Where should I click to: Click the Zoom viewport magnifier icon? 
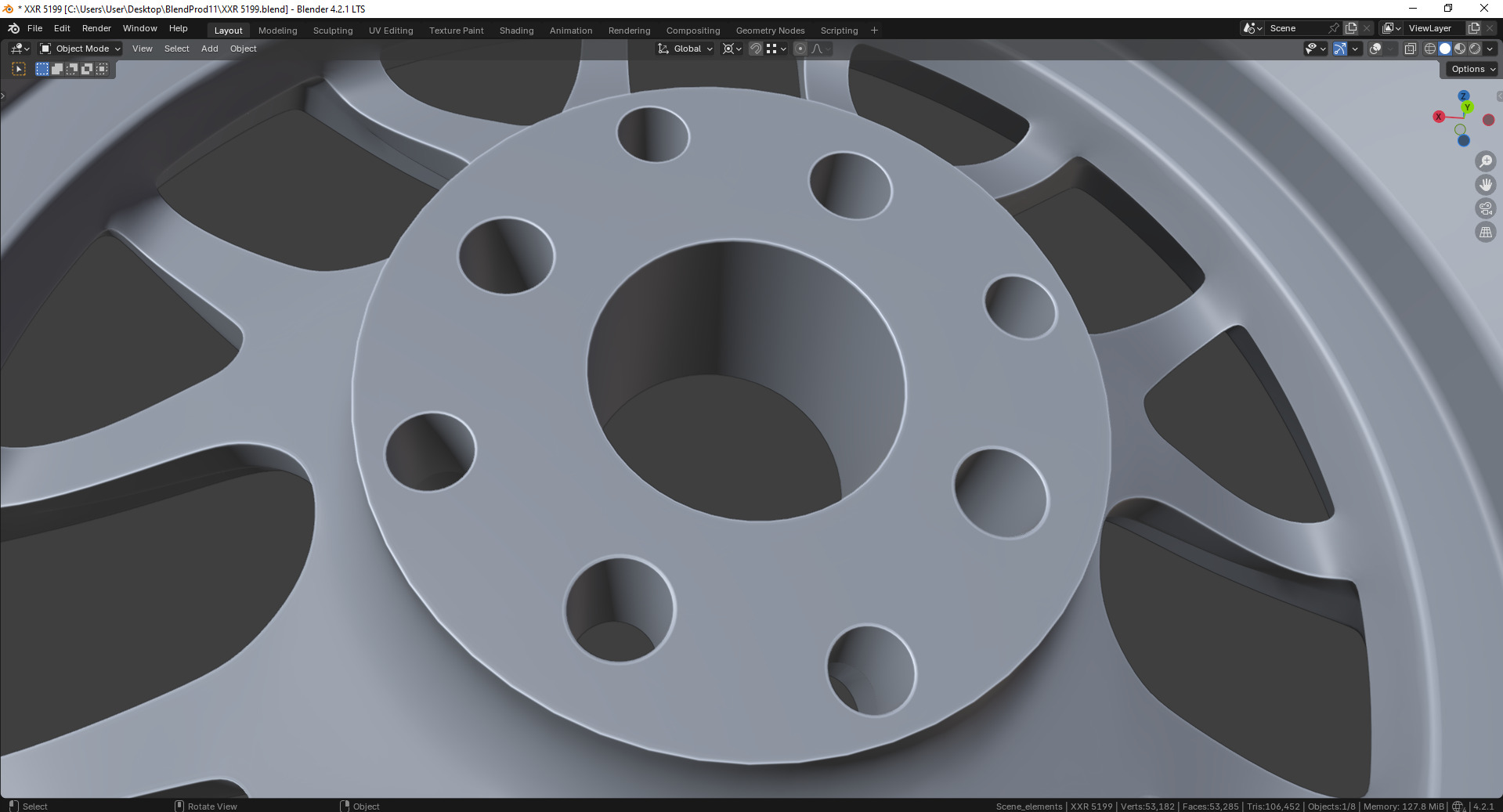click(x=1485, y=161)
